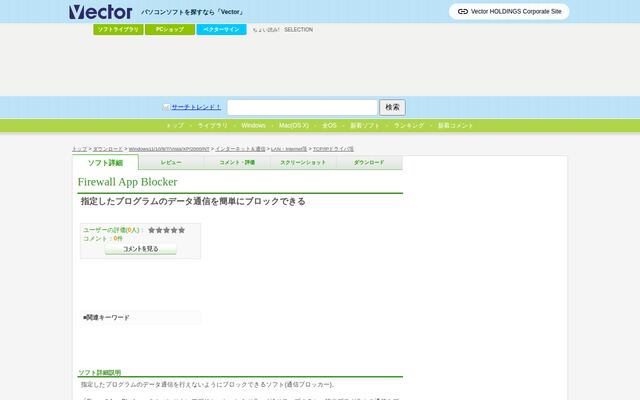The height and width of the screenshot is (400, 640).
Task: Click トップ breadcrumb link
Action: [80, 149]
